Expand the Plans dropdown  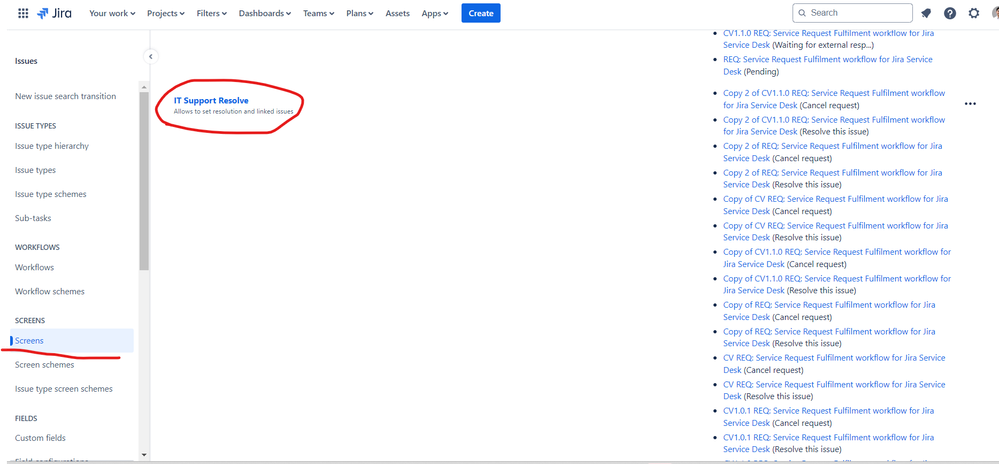(x=360, y=13)
